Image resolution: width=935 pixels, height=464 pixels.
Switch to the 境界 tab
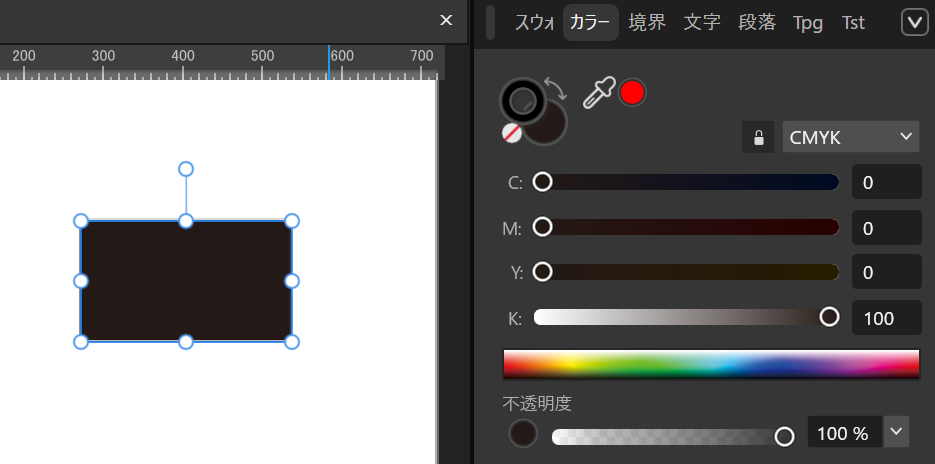coord(647,23)
